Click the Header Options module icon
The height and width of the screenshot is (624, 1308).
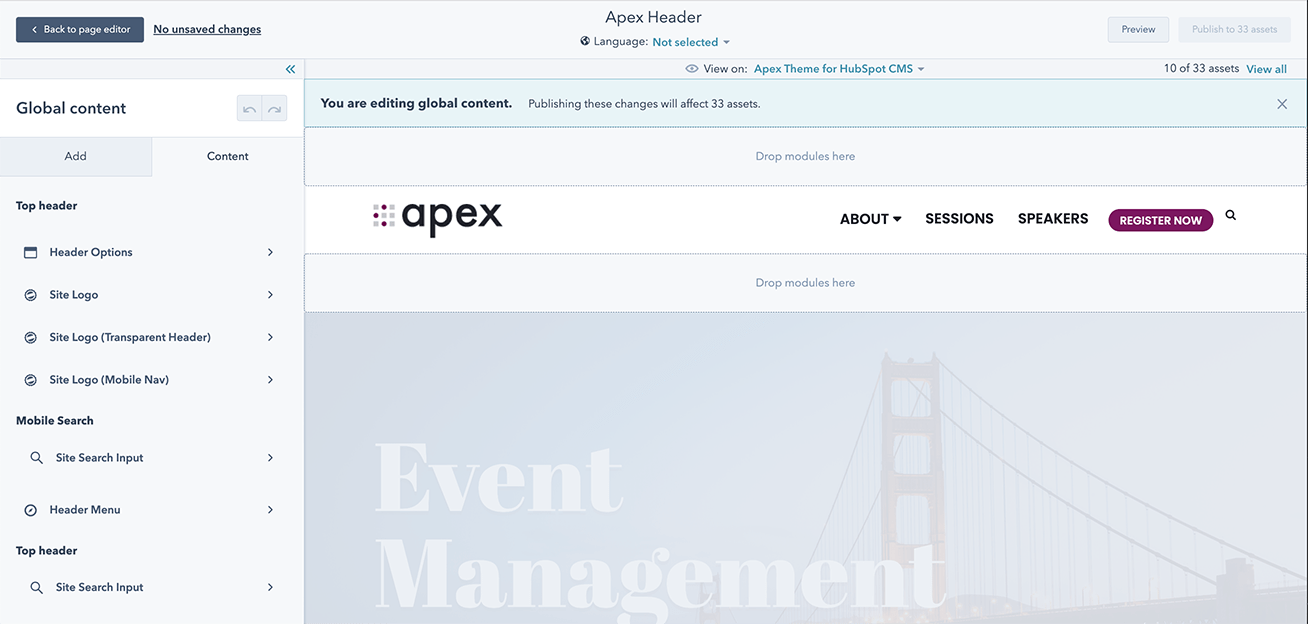(30, 253)
